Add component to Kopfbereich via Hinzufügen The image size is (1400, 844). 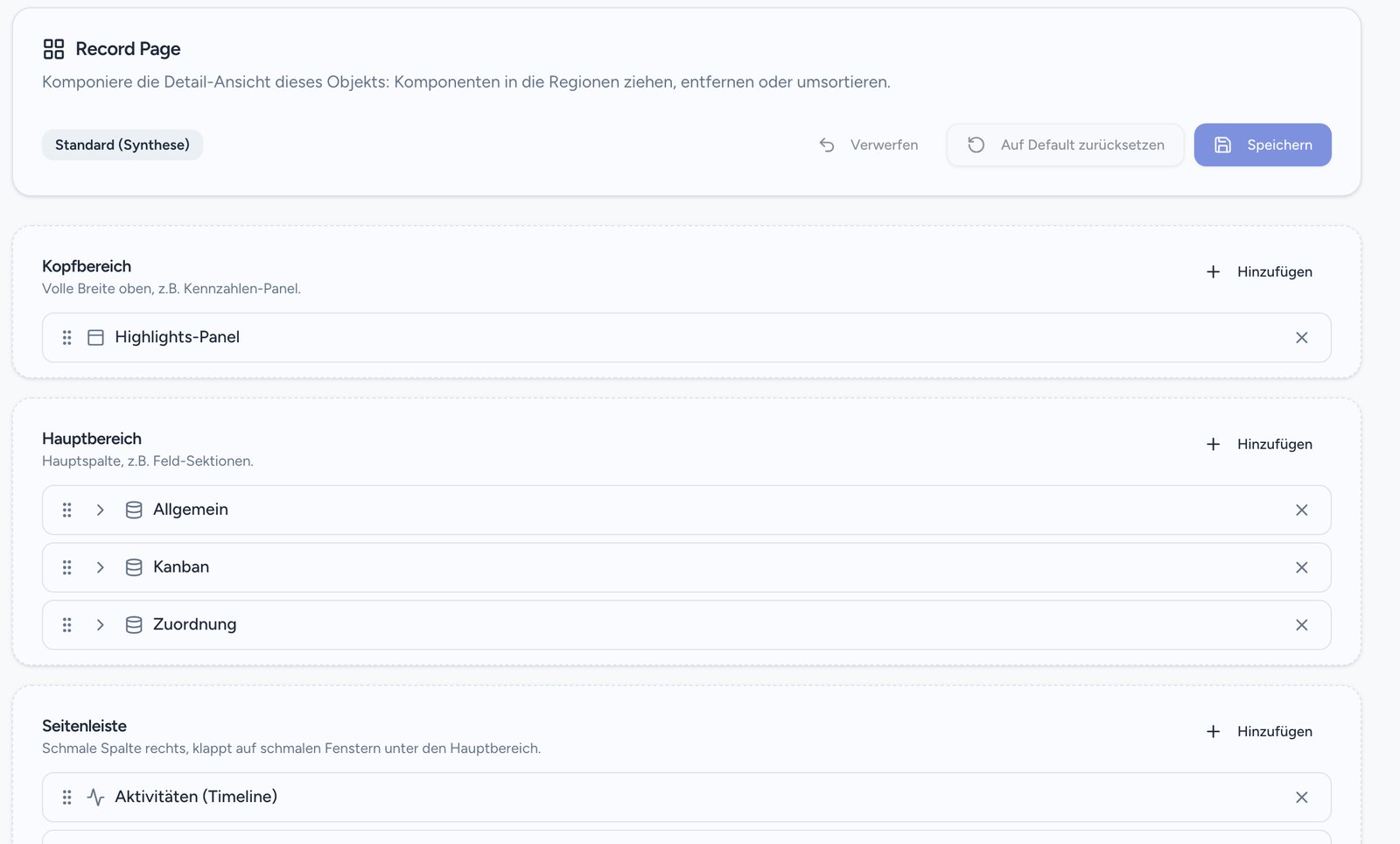point(1259,272)
